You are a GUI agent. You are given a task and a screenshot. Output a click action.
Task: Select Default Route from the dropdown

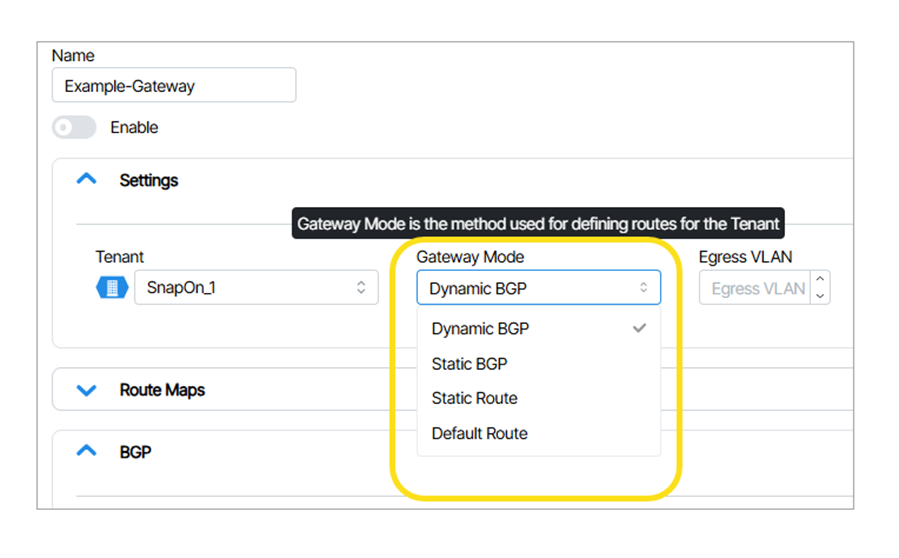click(x=479, y=433)
